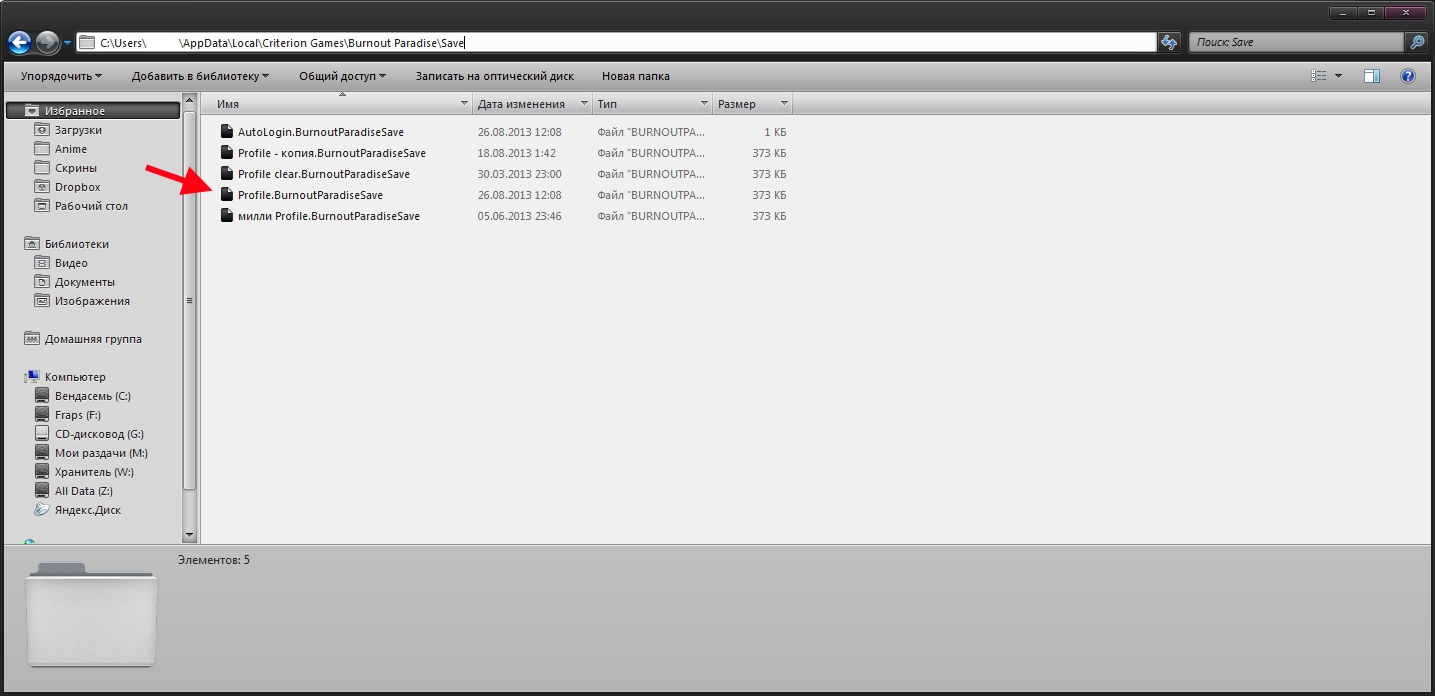Open CD-дисковод (G:) drive
Screen dimensions: 1435x696
pos(99,434)
